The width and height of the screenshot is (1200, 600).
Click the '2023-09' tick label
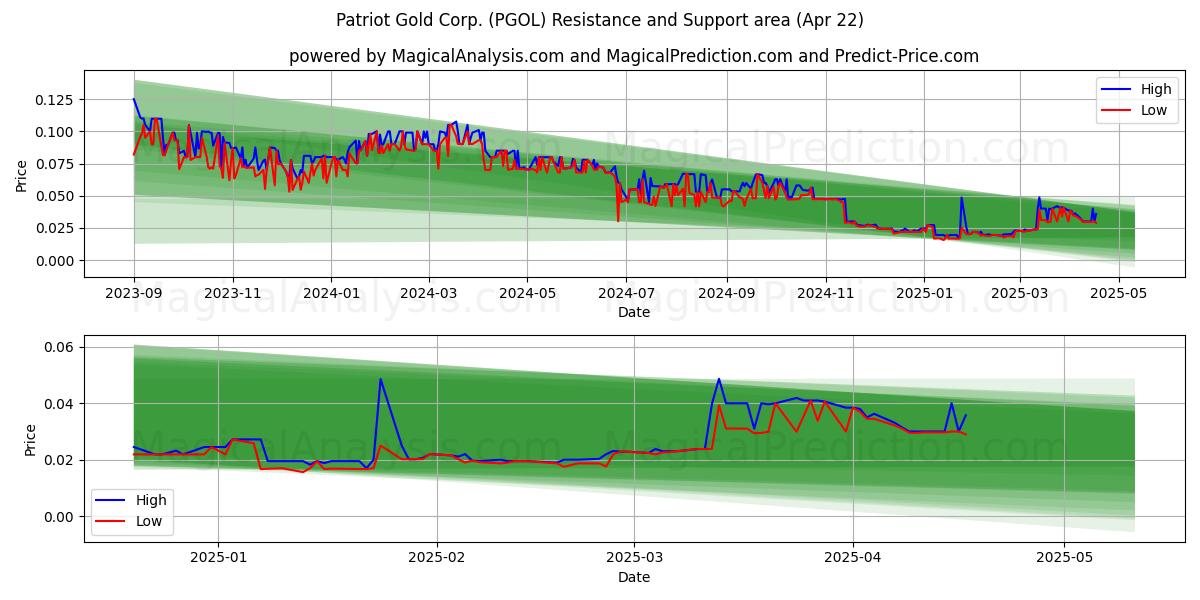tap(134, 292)
